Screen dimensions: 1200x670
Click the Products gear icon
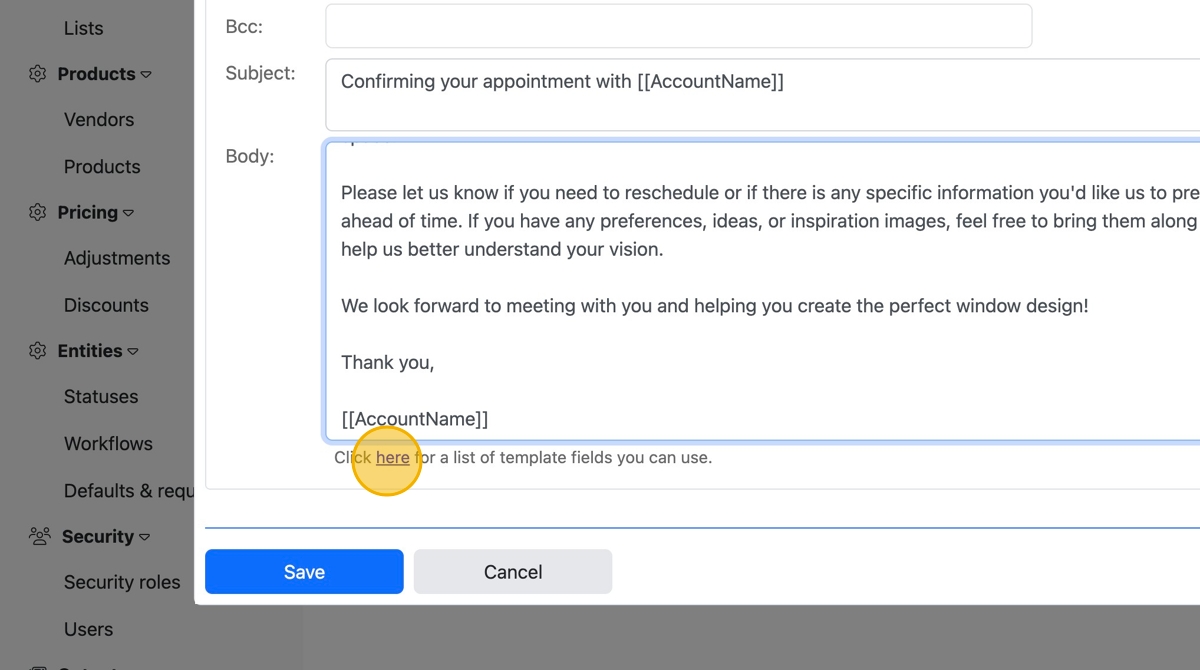38,74
